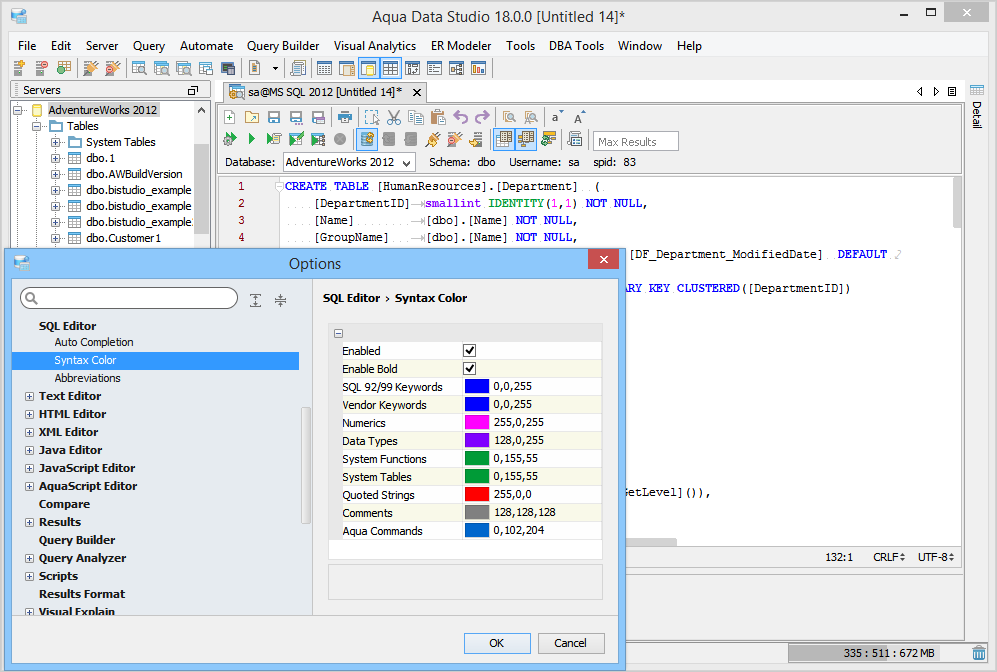Toggle the highlighted table grid icon in main toolbar

click(390, 68)
